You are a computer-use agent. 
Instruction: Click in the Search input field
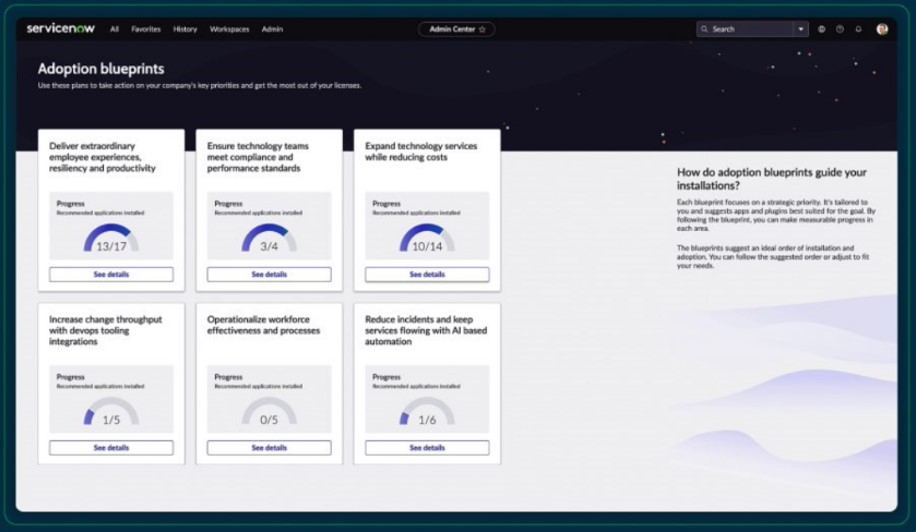750,30
